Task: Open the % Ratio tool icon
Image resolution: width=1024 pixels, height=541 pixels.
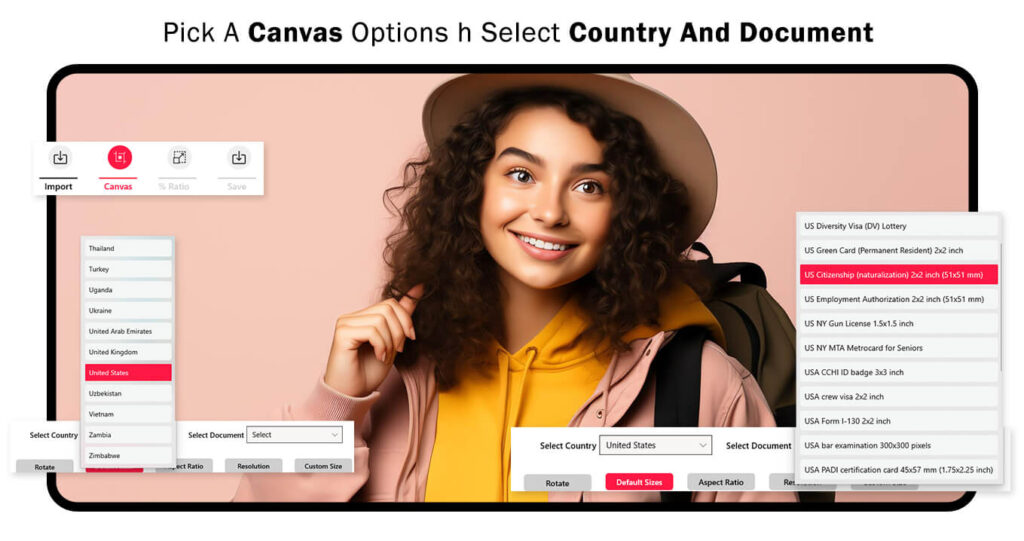Action: [x=179, y=157]
